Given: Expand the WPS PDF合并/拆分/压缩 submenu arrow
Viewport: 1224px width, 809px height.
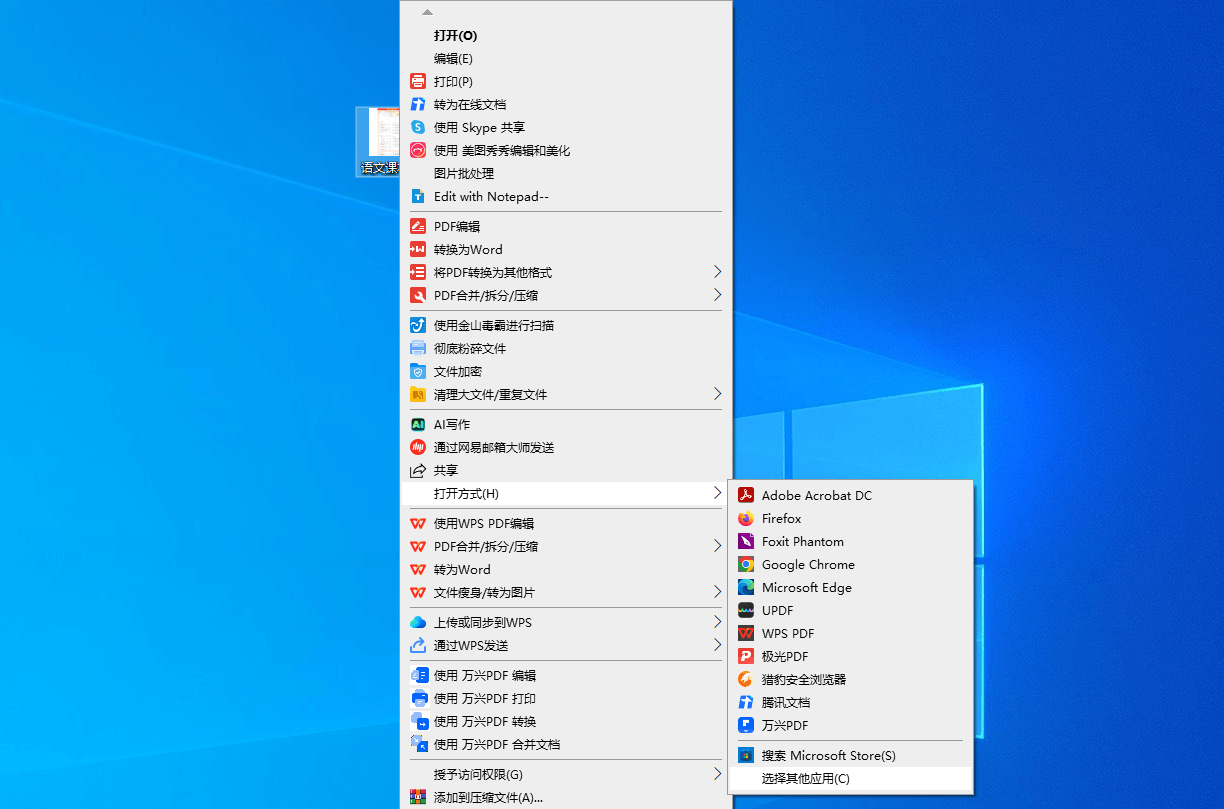Looking at the screenshot, I should pyautogui.click(x=717, y=546).
